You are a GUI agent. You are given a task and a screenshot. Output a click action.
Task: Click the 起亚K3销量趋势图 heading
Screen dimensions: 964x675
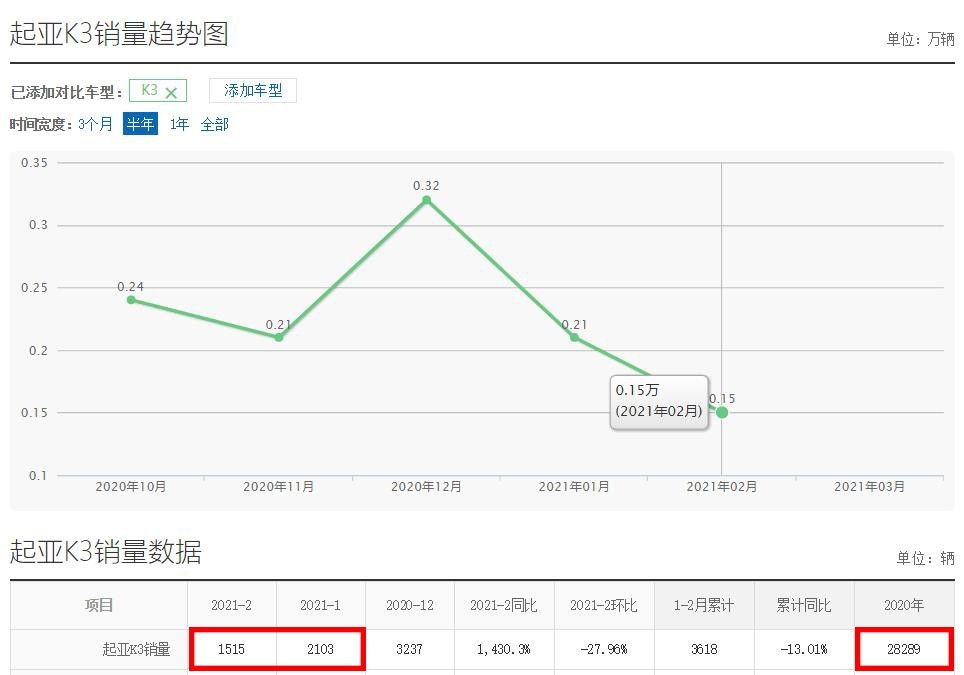tap(119, 33)
